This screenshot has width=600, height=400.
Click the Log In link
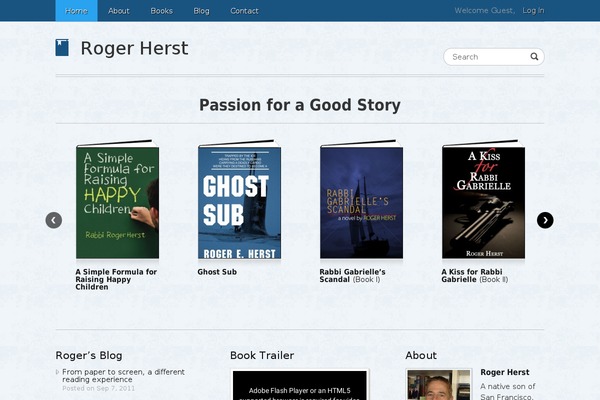pos(533,11)
